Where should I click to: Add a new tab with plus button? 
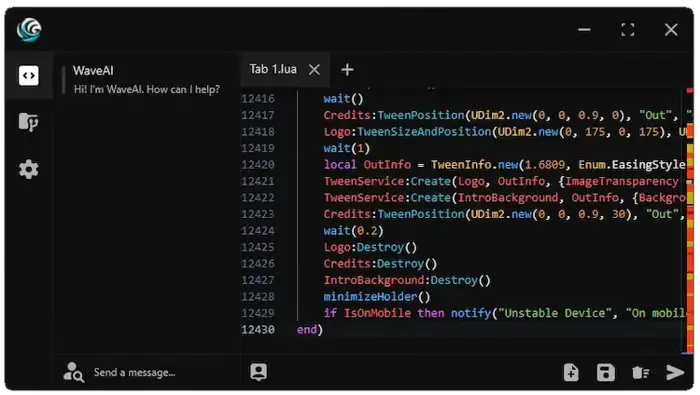coord(347,70)
